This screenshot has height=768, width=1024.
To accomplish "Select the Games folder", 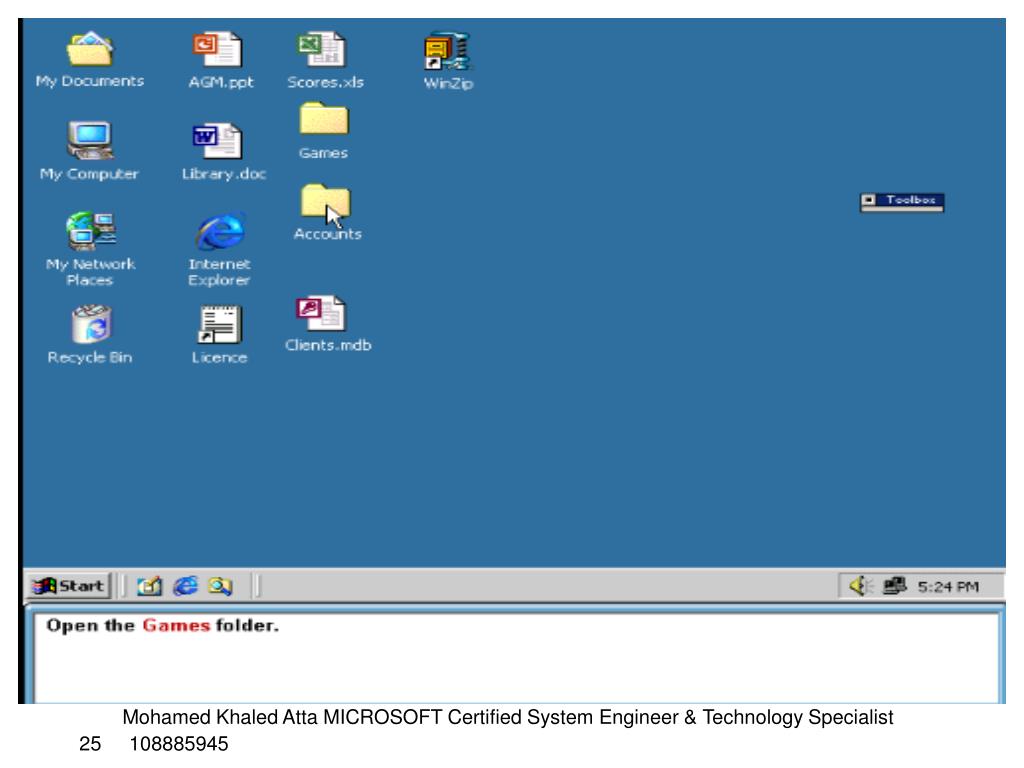I will point(324,131).
